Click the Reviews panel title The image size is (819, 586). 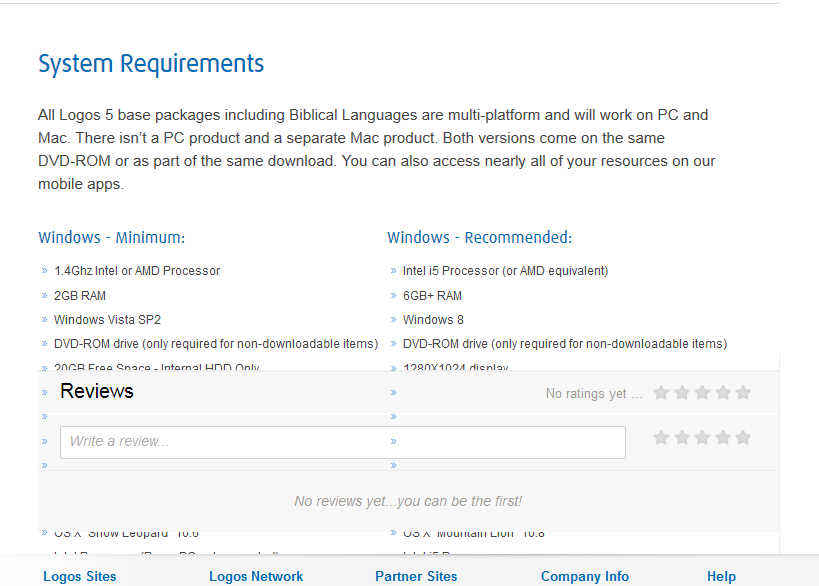97,391
